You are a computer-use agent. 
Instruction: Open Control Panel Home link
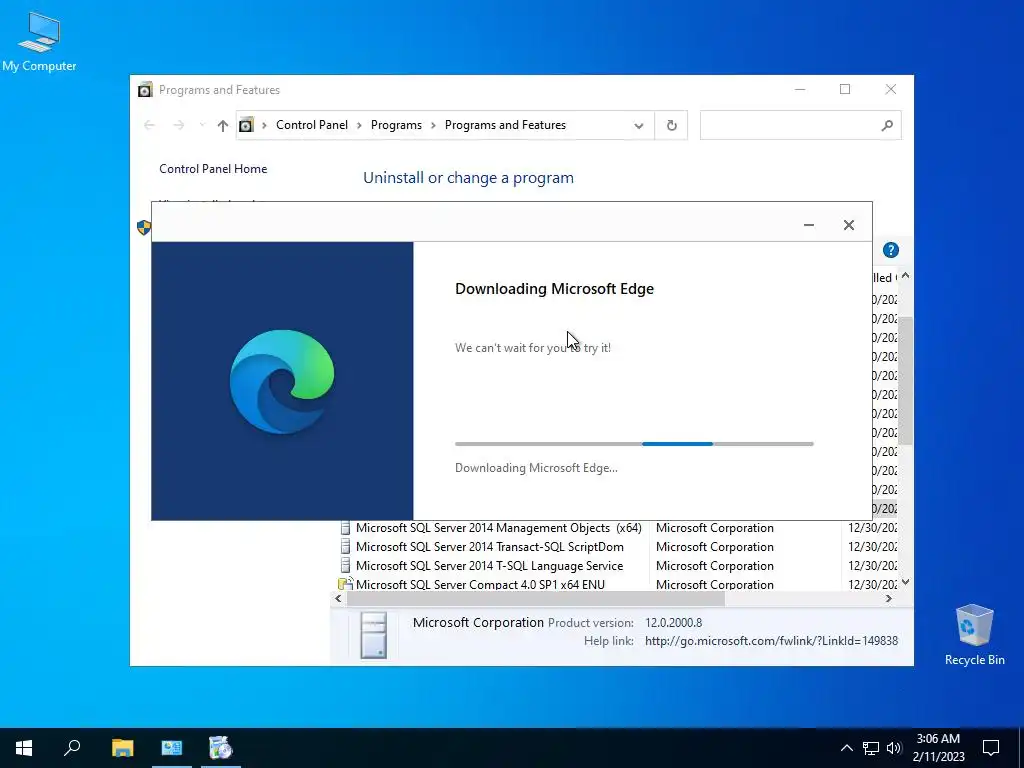pyautogui.click(x=213, y=169)
